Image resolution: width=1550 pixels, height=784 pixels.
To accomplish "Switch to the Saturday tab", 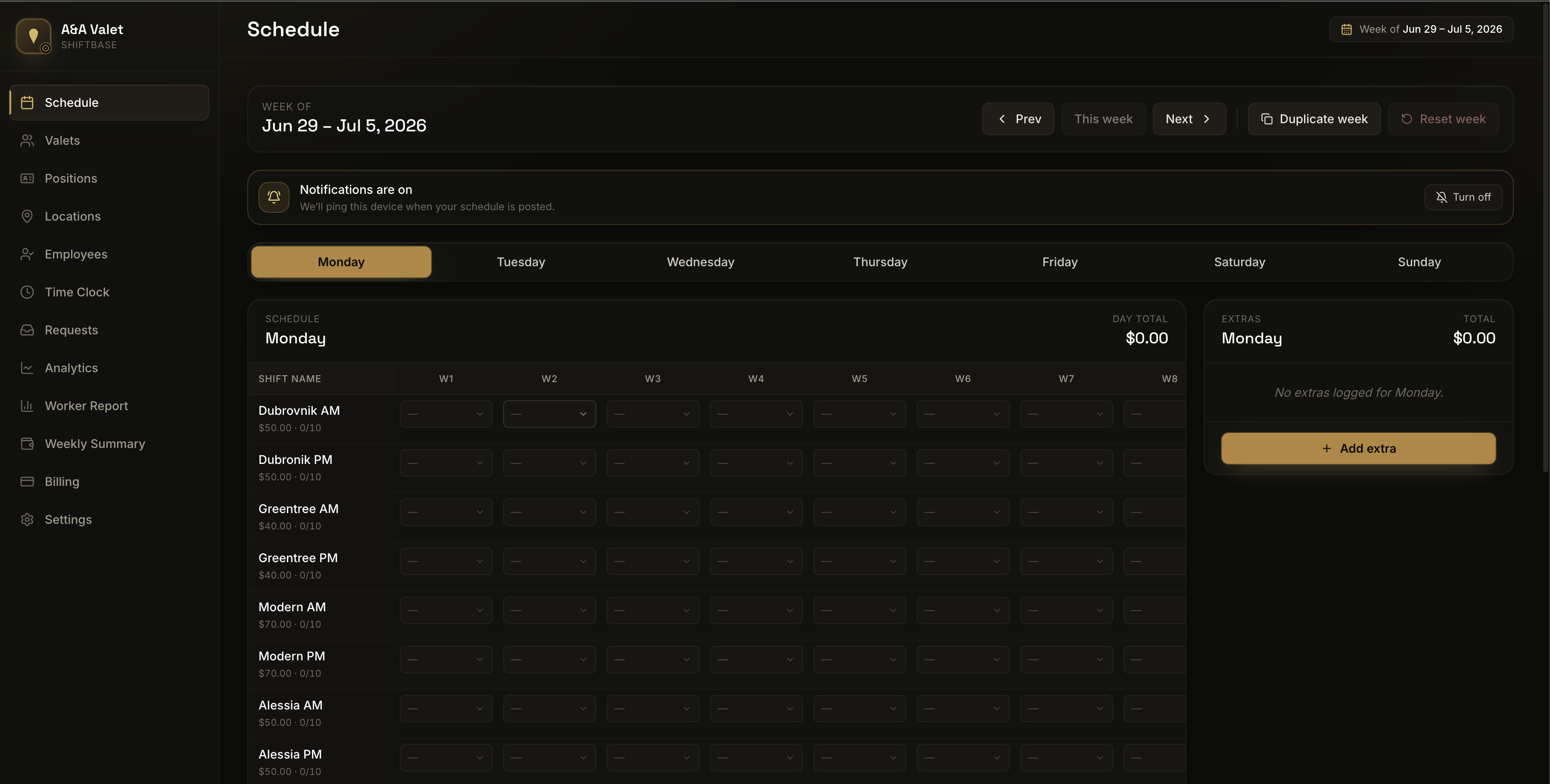I will pos(1239,262).
